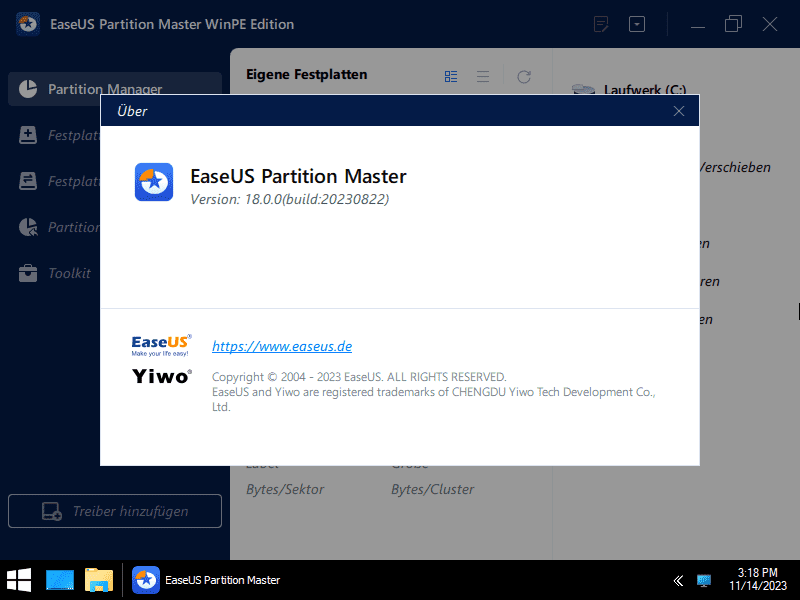Click the Eigene Festplatten heading
The height and width of the screenshot is (600, 800).
click(x=307, y=74)
